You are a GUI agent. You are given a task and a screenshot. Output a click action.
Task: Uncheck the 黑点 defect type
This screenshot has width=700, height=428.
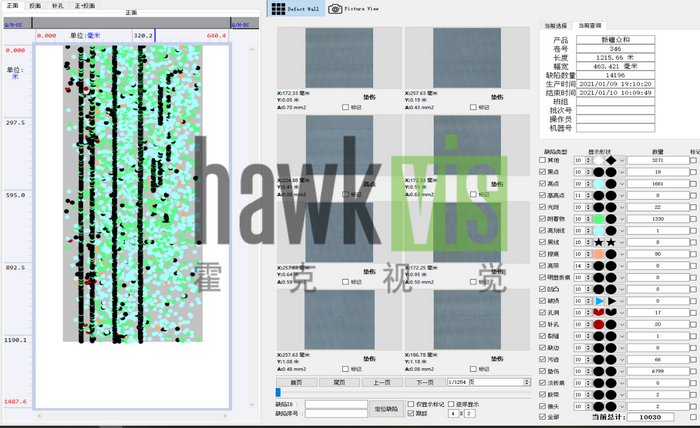[542, 172]
